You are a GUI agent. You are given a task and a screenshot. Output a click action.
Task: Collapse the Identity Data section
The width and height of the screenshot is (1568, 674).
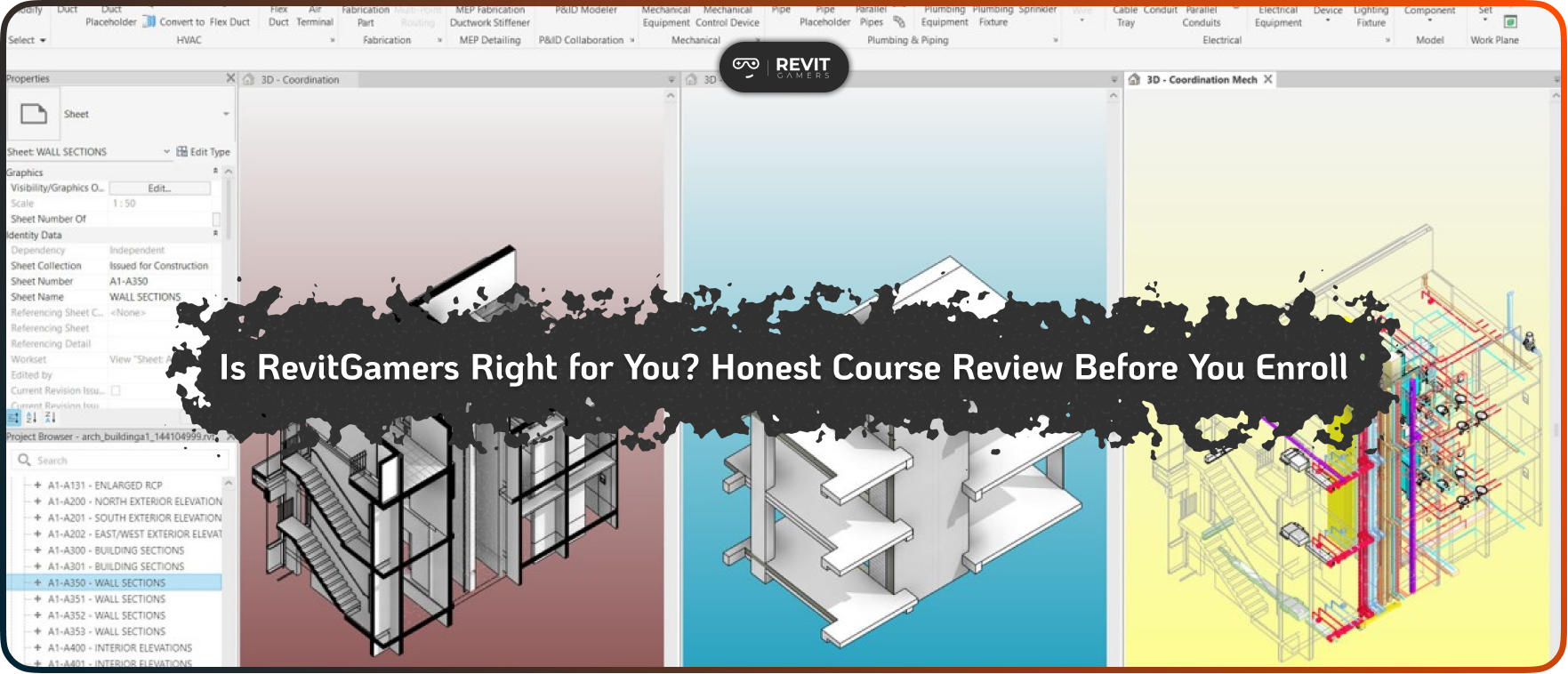[215, 234]
